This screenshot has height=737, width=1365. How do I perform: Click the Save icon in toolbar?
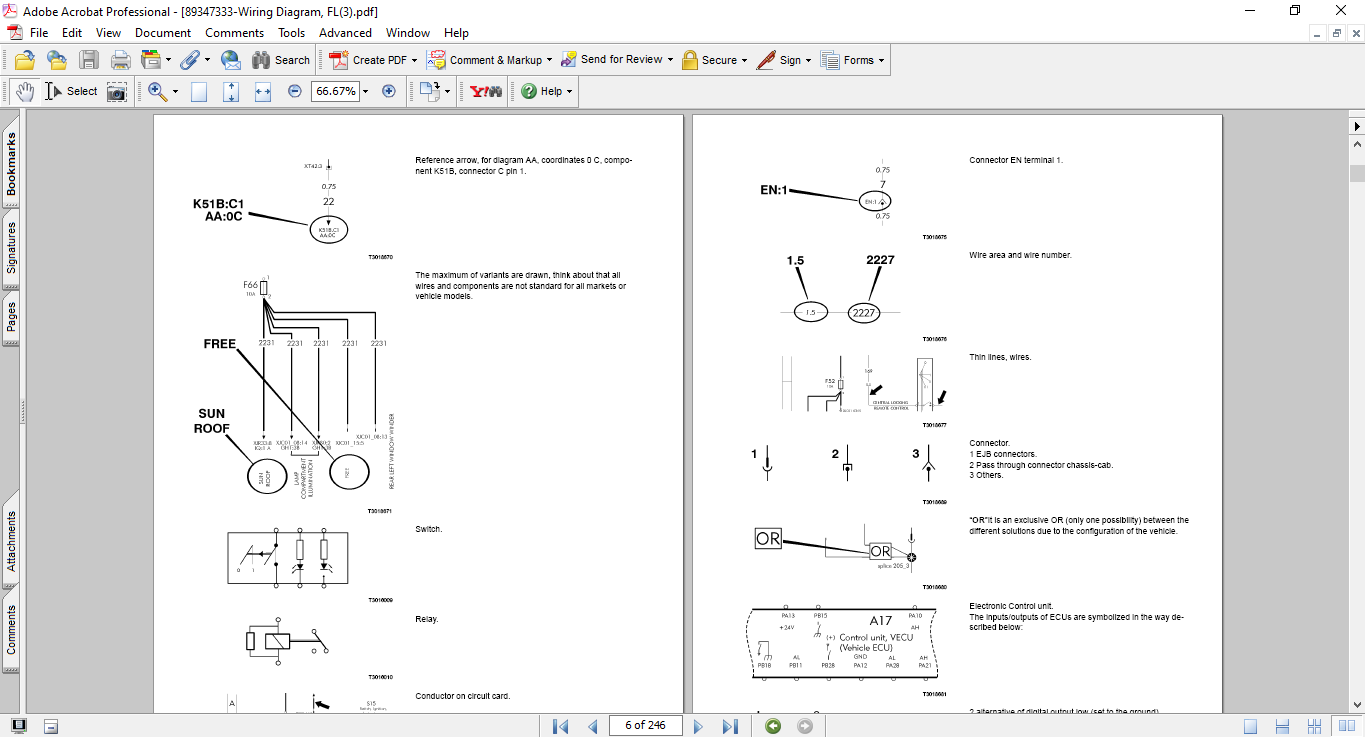click(89, 60)
